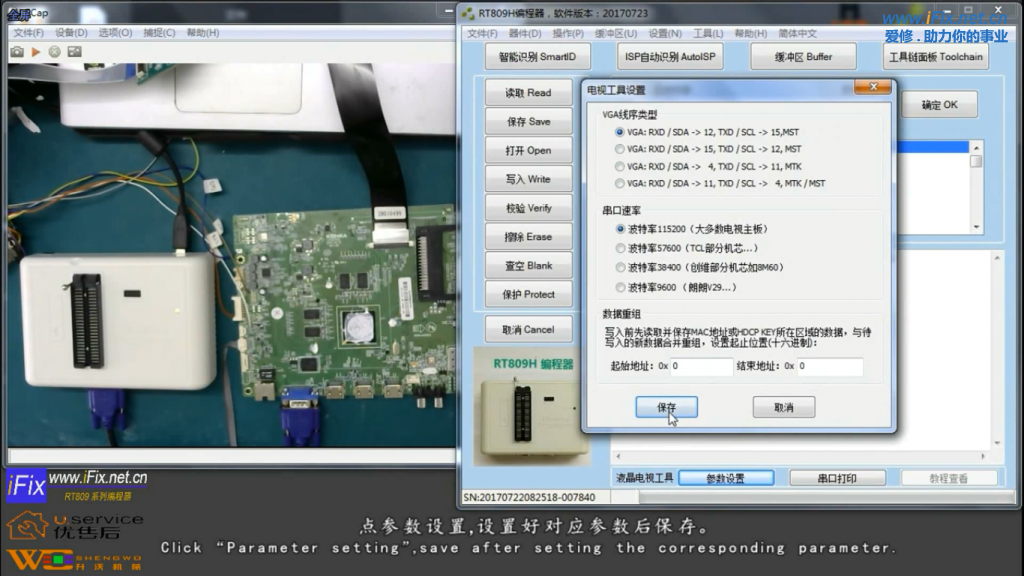Click the RT809H programmer title bar icon

(468, 13)
